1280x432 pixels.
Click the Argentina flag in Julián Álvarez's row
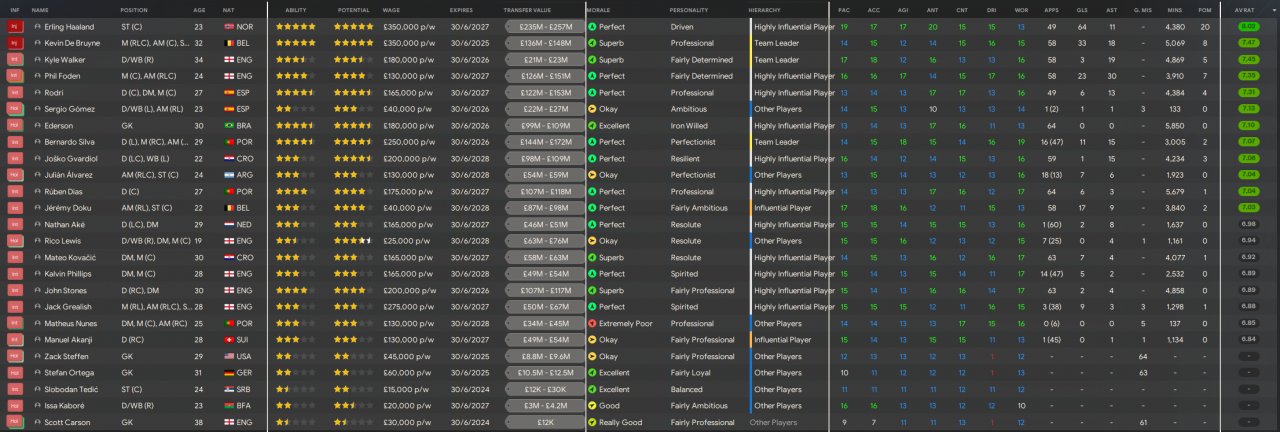coord(227,175)
